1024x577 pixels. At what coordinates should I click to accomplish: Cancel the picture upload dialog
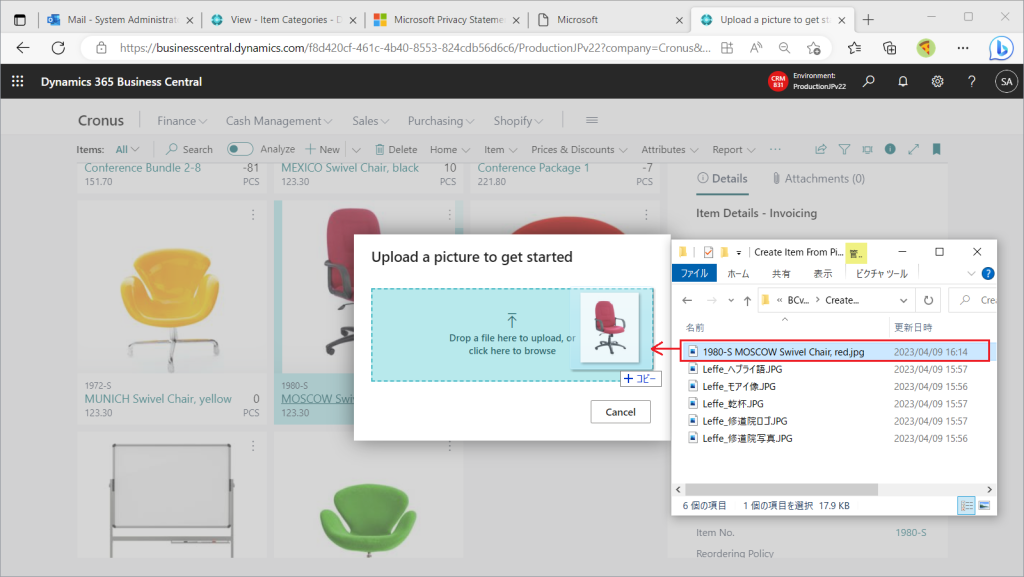(x=620, y=412)
